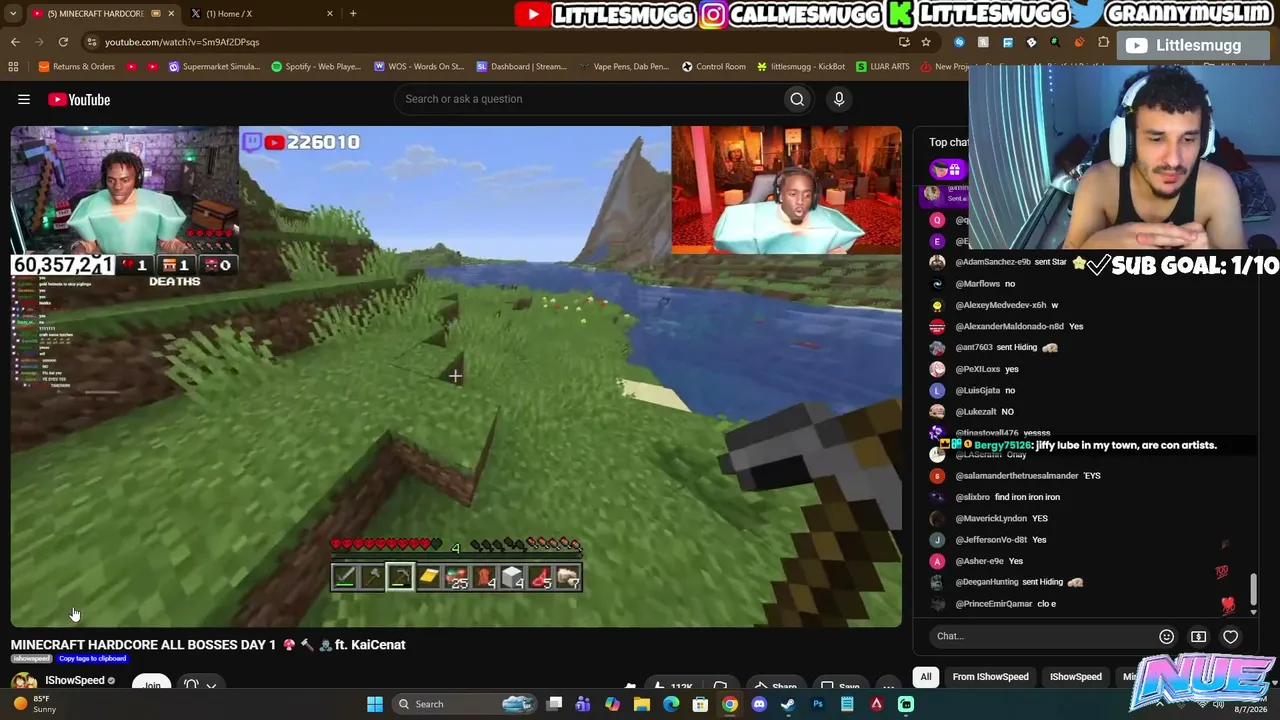Click the Windows taskbar Search box

464,704
